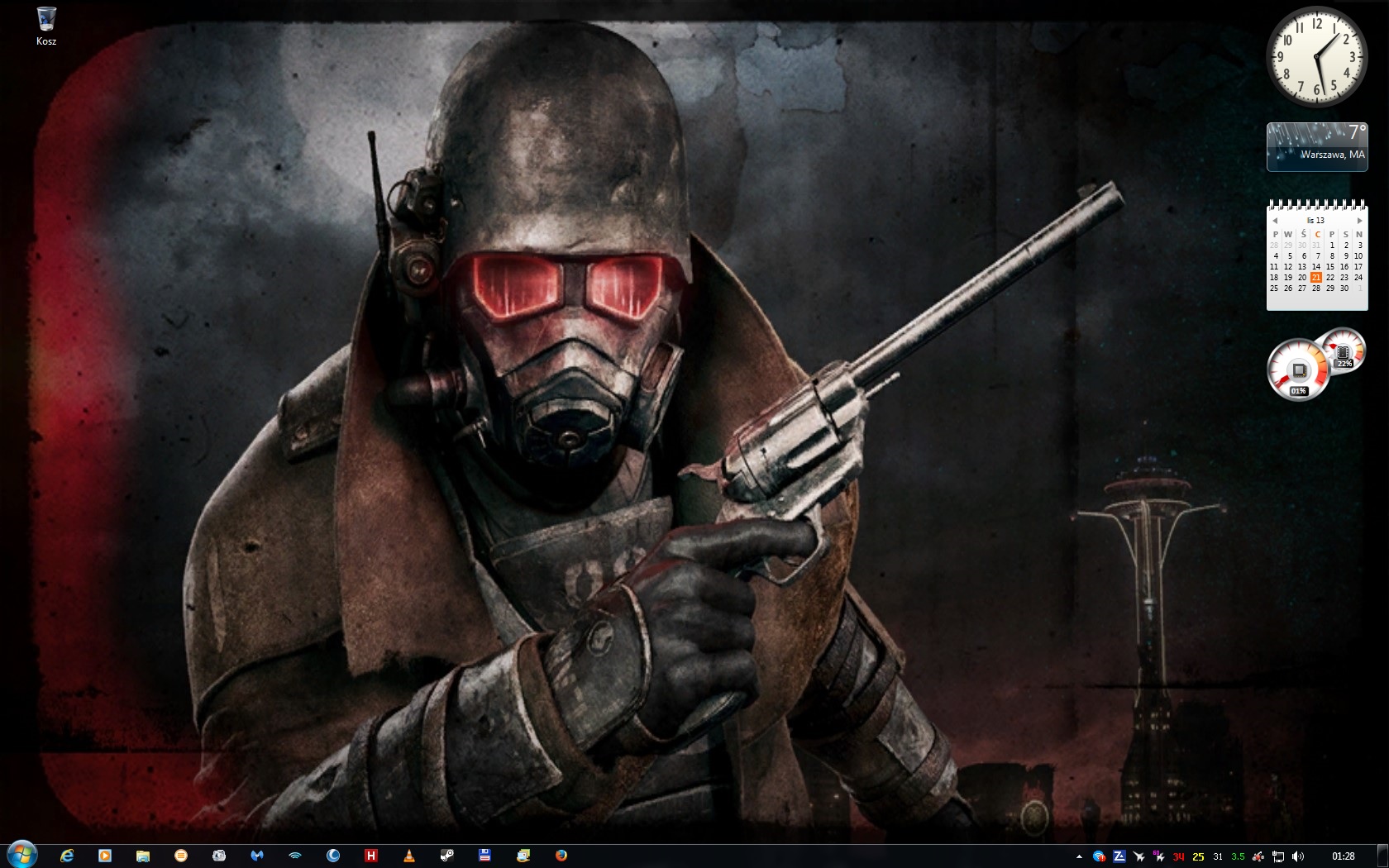This screenshot has height=868, width=1389.
Task: Open the Windows Start menu orb
Action: tap(21, 856)
